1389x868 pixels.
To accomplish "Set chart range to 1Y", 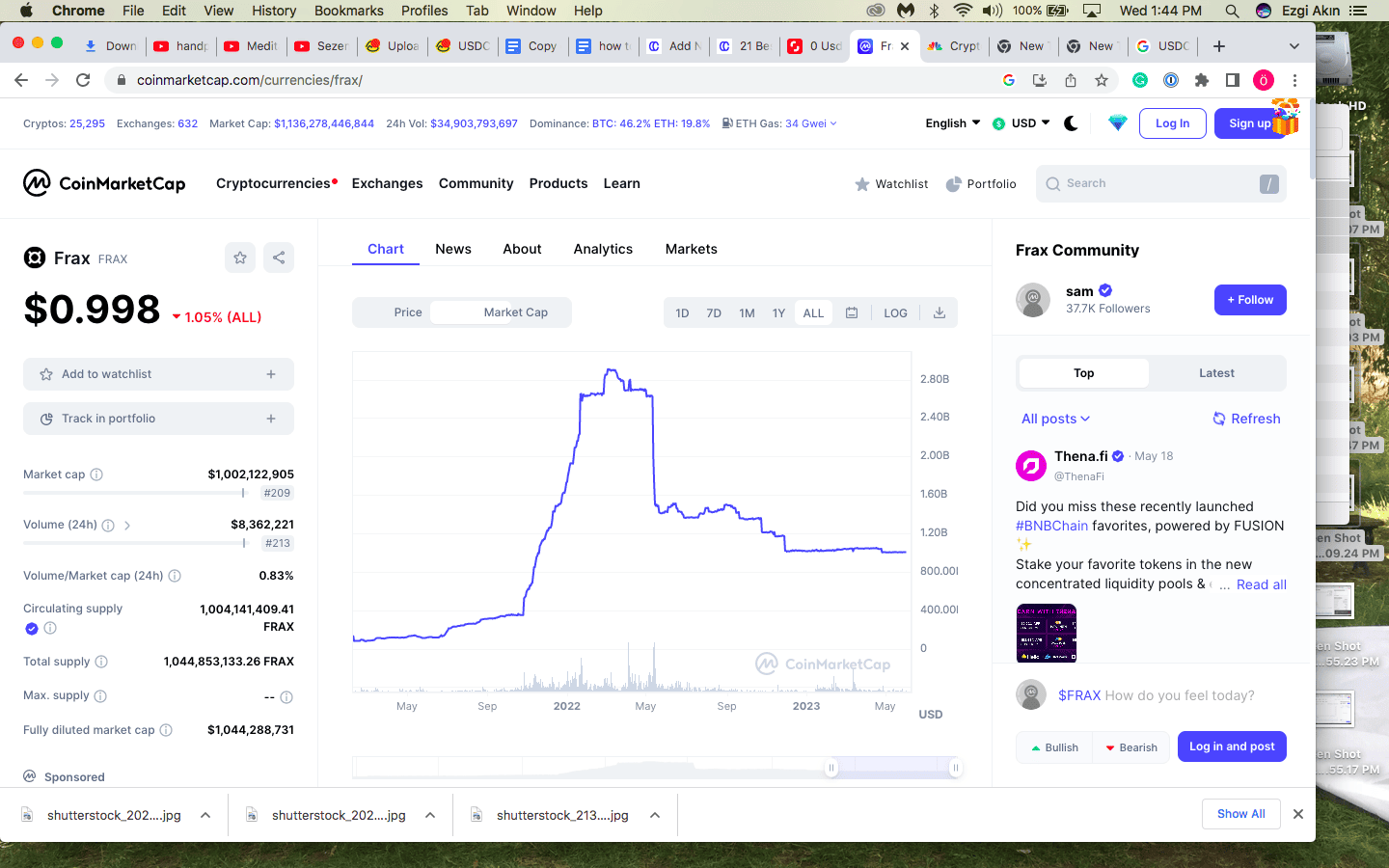I will 778,312.
